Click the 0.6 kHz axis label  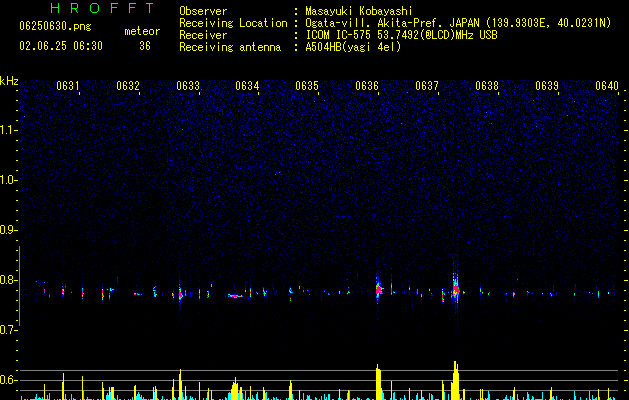click(9, 380)
